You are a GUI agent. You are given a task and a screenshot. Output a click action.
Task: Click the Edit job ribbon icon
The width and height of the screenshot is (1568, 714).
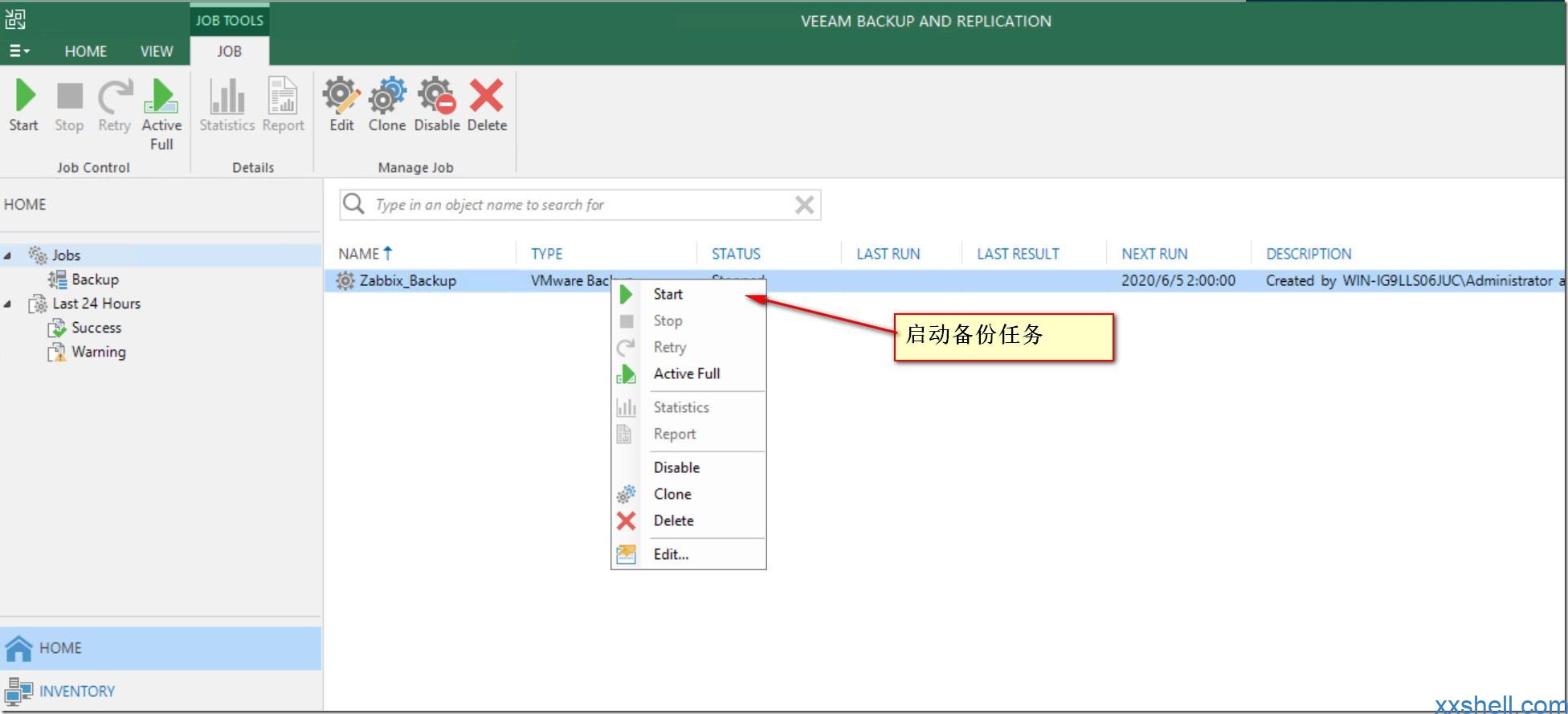coord(341,105)
